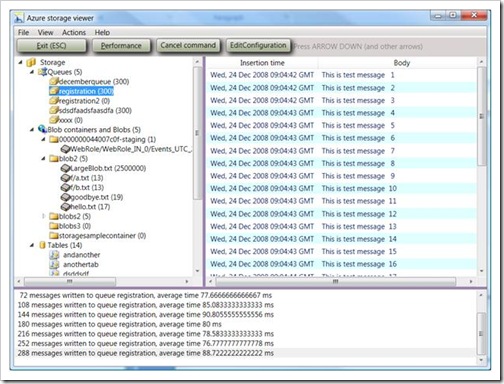Click the Storage root folder icon

[31, 62]
